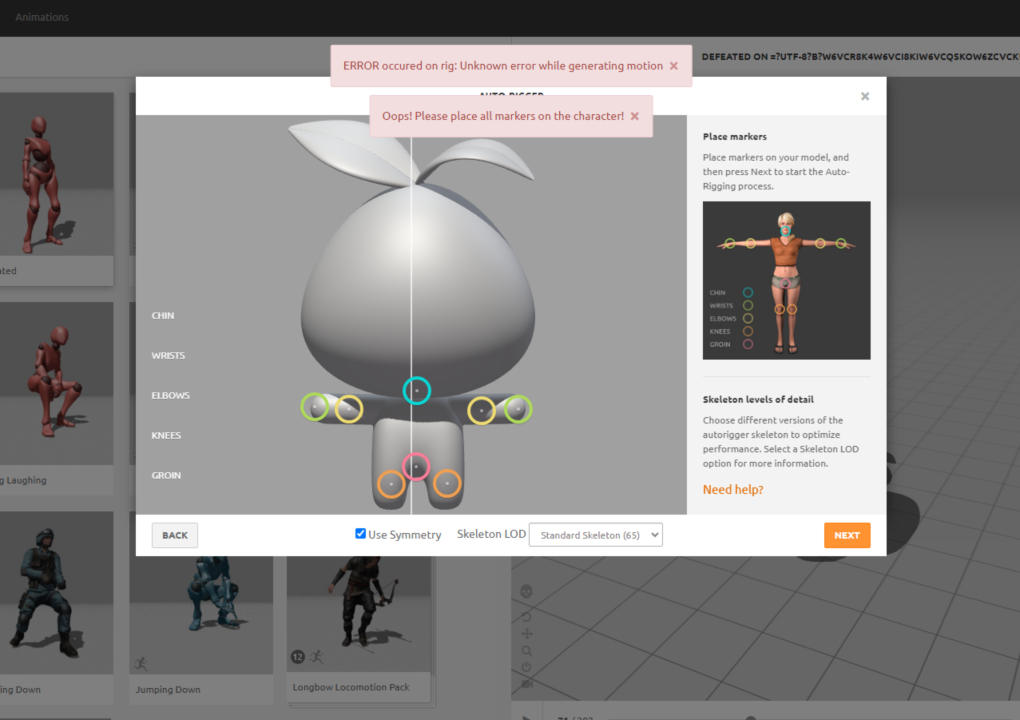Toggle the skeleton view skull icon in the viewer
This screenshot has width=1020, height=720.
click(x=526, y=591)
